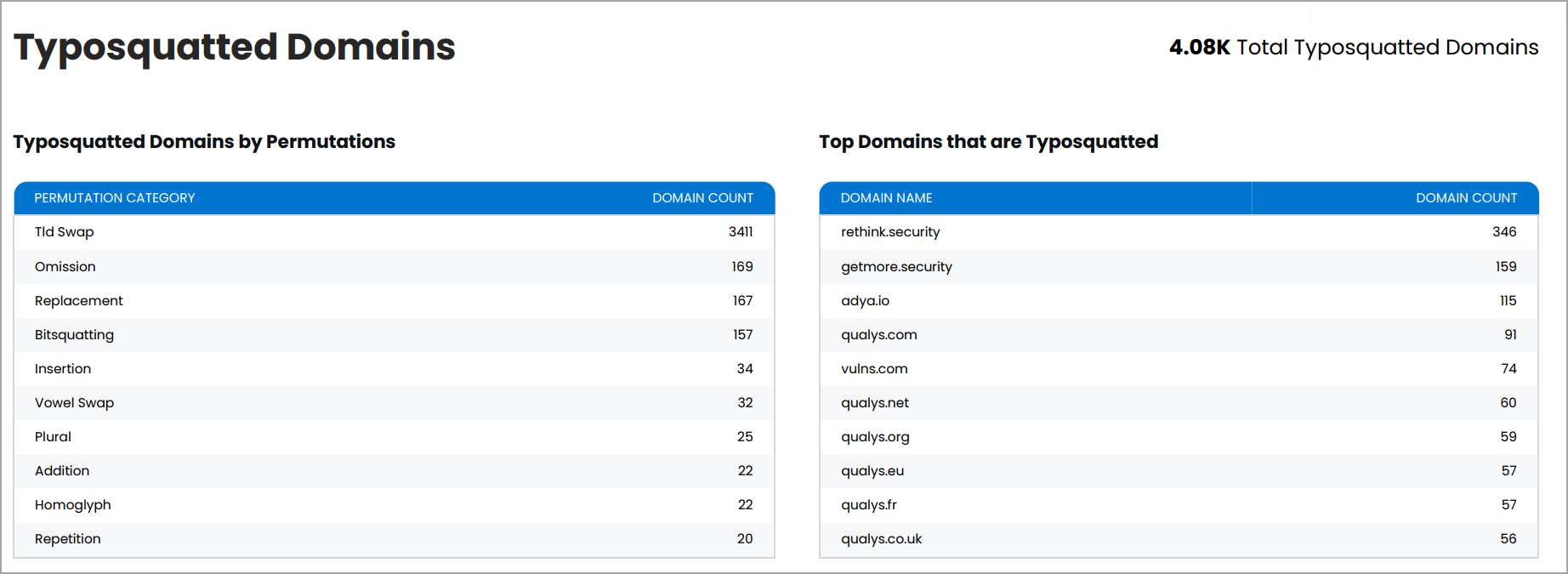Viewport: 1568px width, 574px height.
Task: Select the Repetition permutation category
Action: (x=68, y=539)
